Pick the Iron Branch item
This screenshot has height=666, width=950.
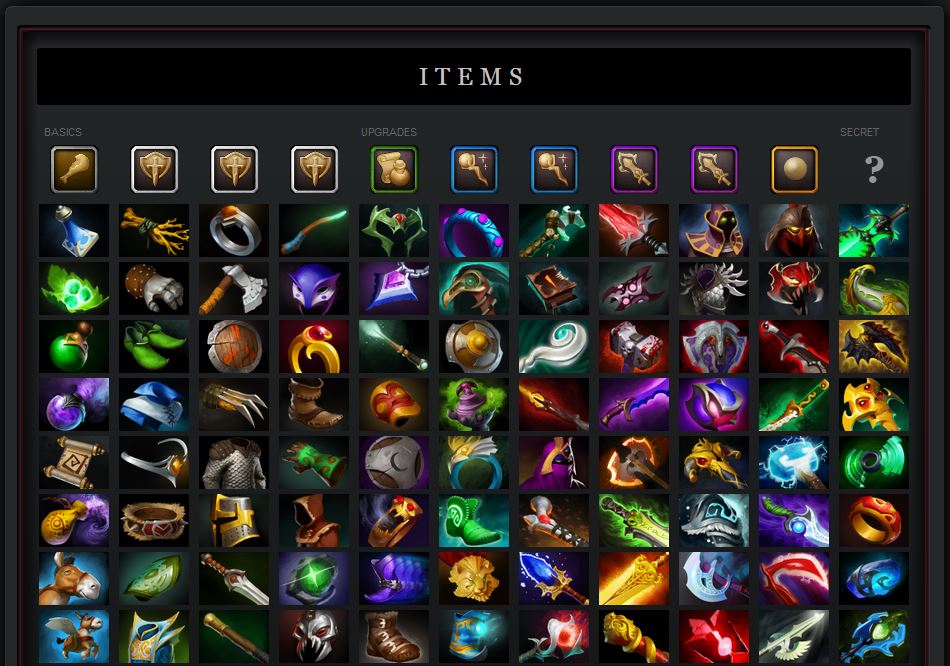154,230
